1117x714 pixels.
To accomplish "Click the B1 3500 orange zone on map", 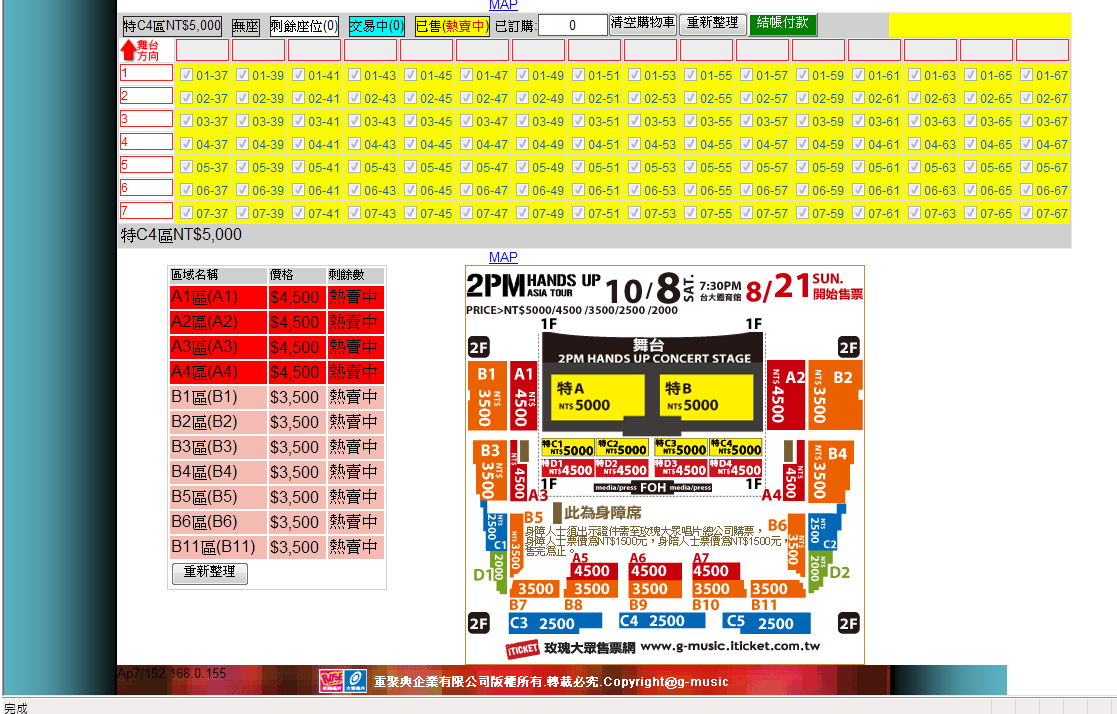I will click(x=487, y=395).
